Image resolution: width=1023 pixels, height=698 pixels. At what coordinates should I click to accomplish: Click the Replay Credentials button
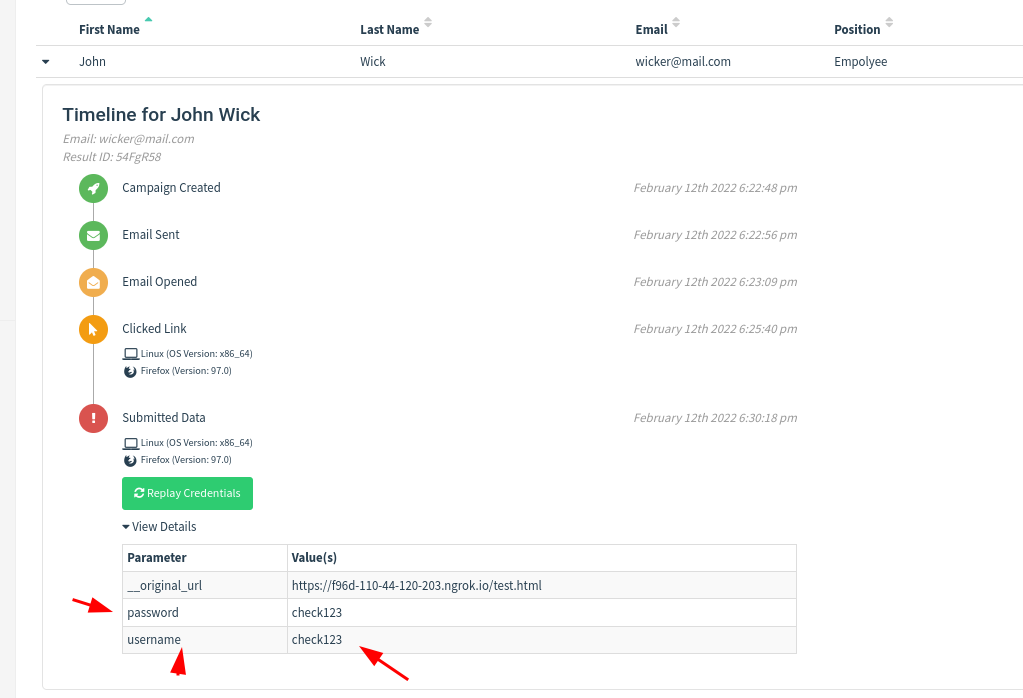coord(187,493)
